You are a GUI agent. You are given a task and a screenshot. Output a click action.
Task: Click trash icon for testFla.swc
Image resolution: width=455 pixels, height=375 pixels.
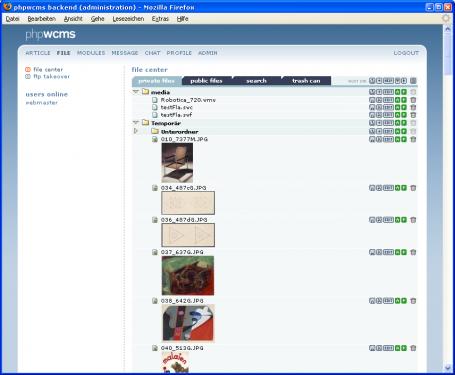click(x=413, y=107)
